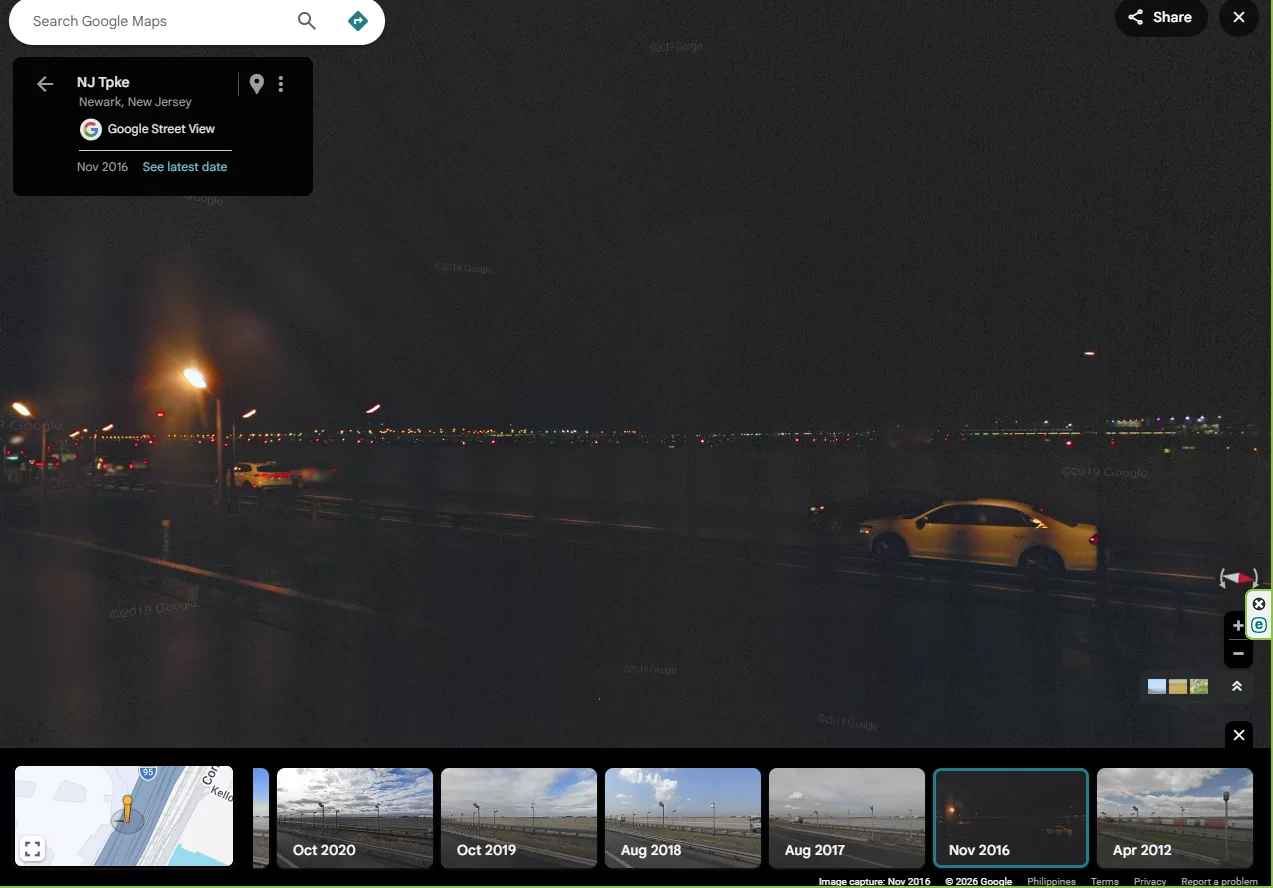Close the historical imagery timeline strip
1273x888 pixels.
coord(1239,735)
